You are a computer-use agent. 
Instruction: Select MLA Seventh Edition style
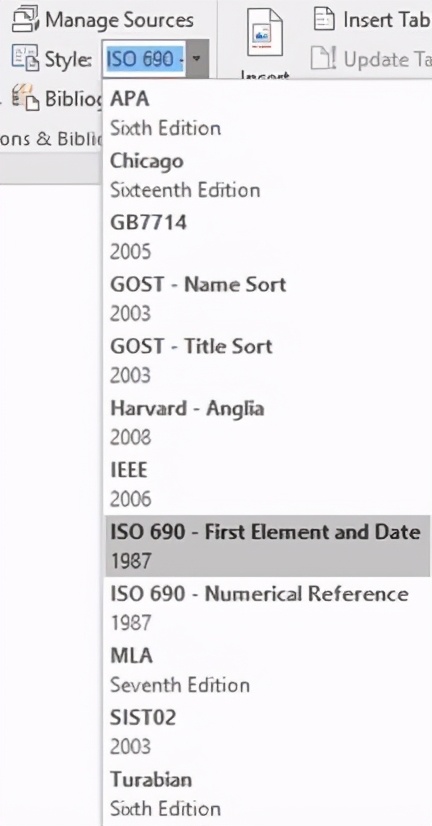click(x=268, y=670)
